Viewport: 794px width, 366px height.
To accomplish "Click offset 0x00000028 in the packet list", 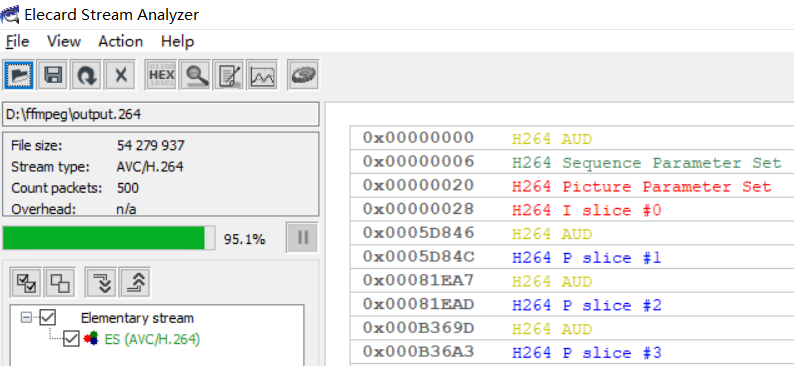I will (418, 210).
